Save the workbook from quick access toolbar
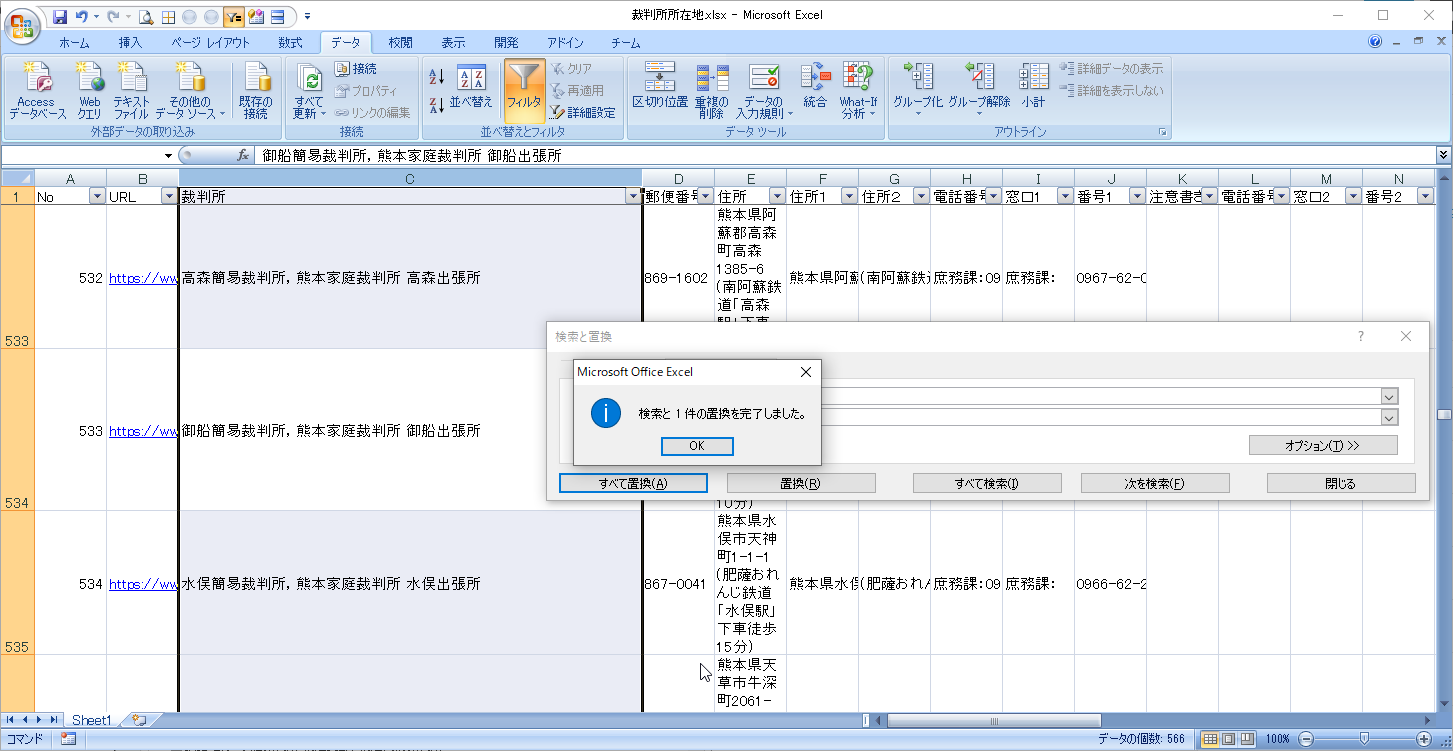Image resolution: width=1453 pixels, height=751 pixels. 59,16
